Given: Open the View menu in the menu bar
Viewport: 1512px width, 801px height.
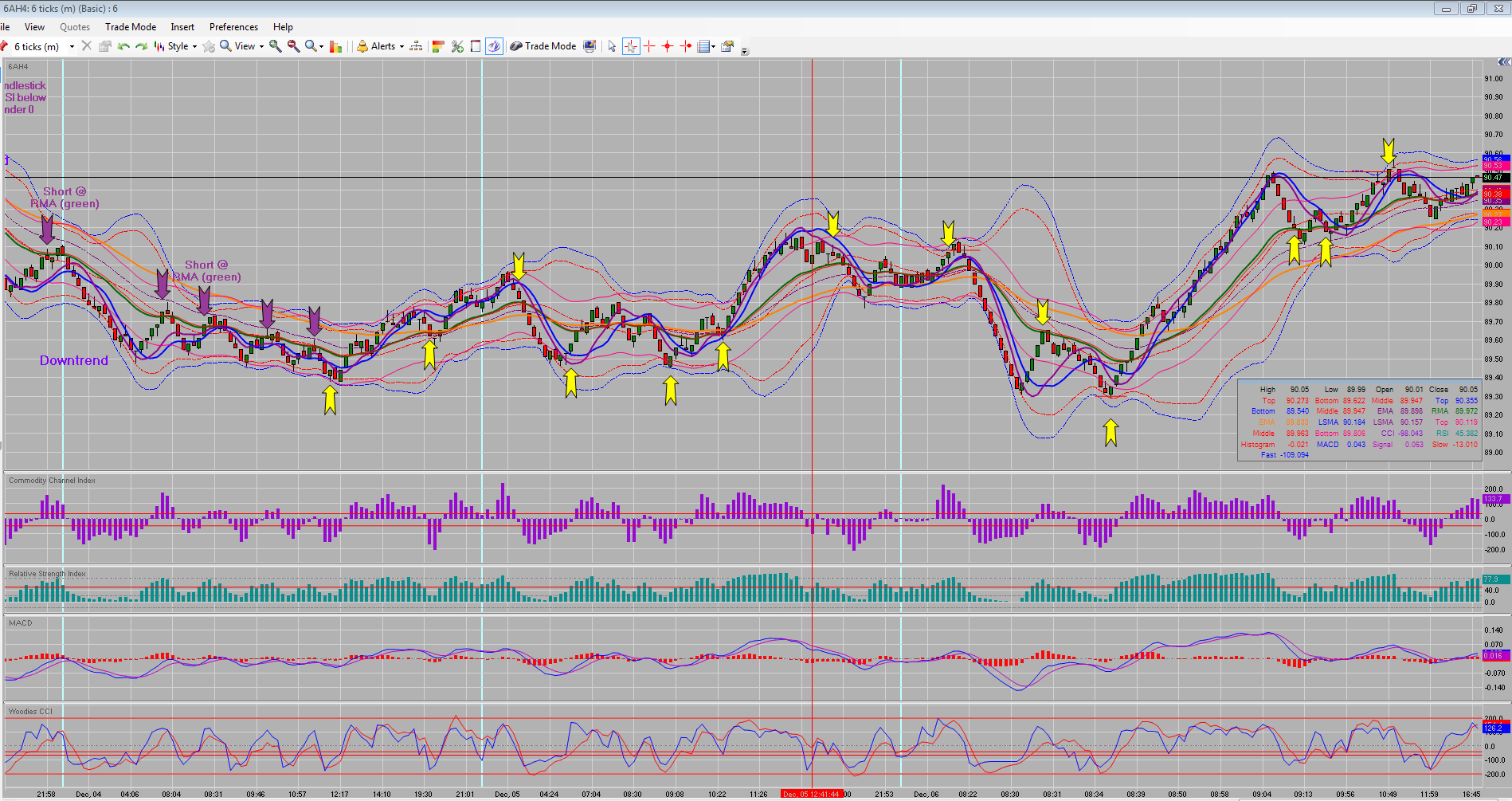Looking at the screenshot, I should tap(35, 27).
